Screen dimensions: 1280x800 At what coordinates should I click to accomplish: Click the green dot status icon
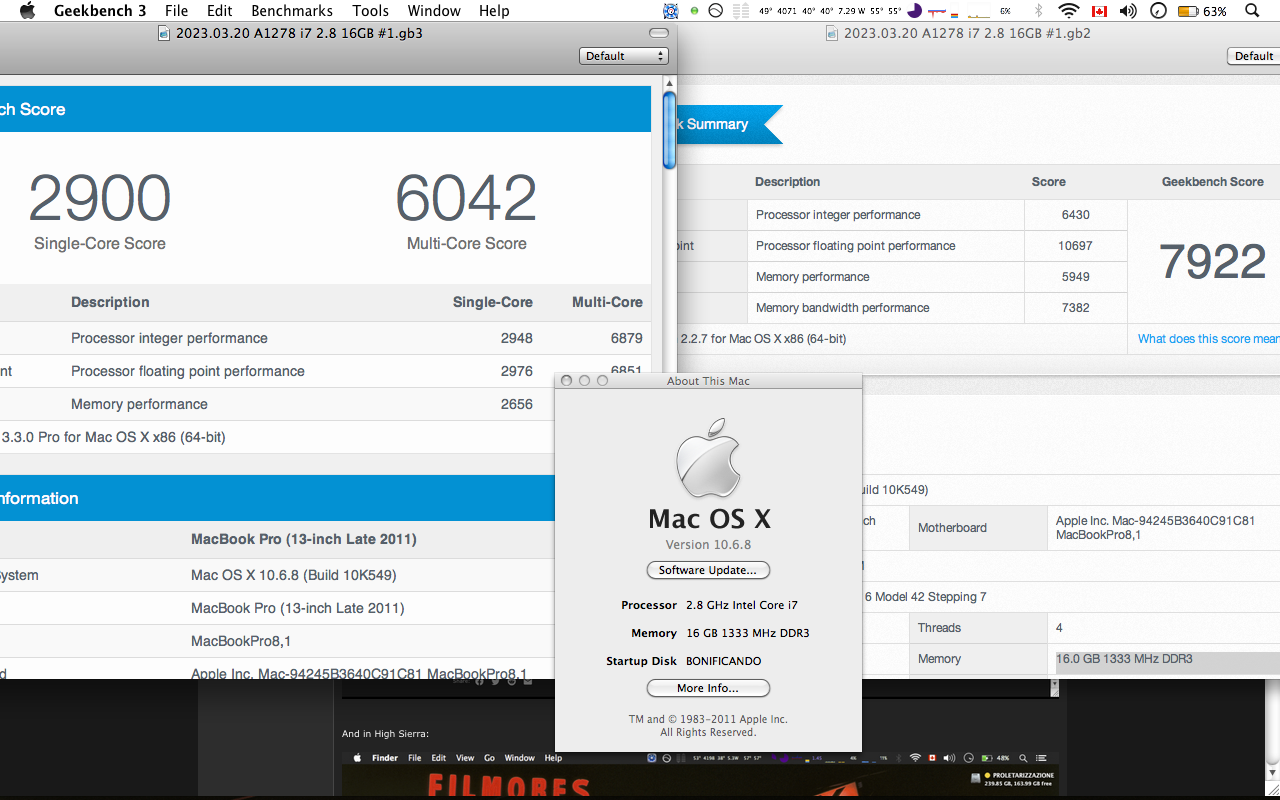pyautogui.click(x=695, y=11)
